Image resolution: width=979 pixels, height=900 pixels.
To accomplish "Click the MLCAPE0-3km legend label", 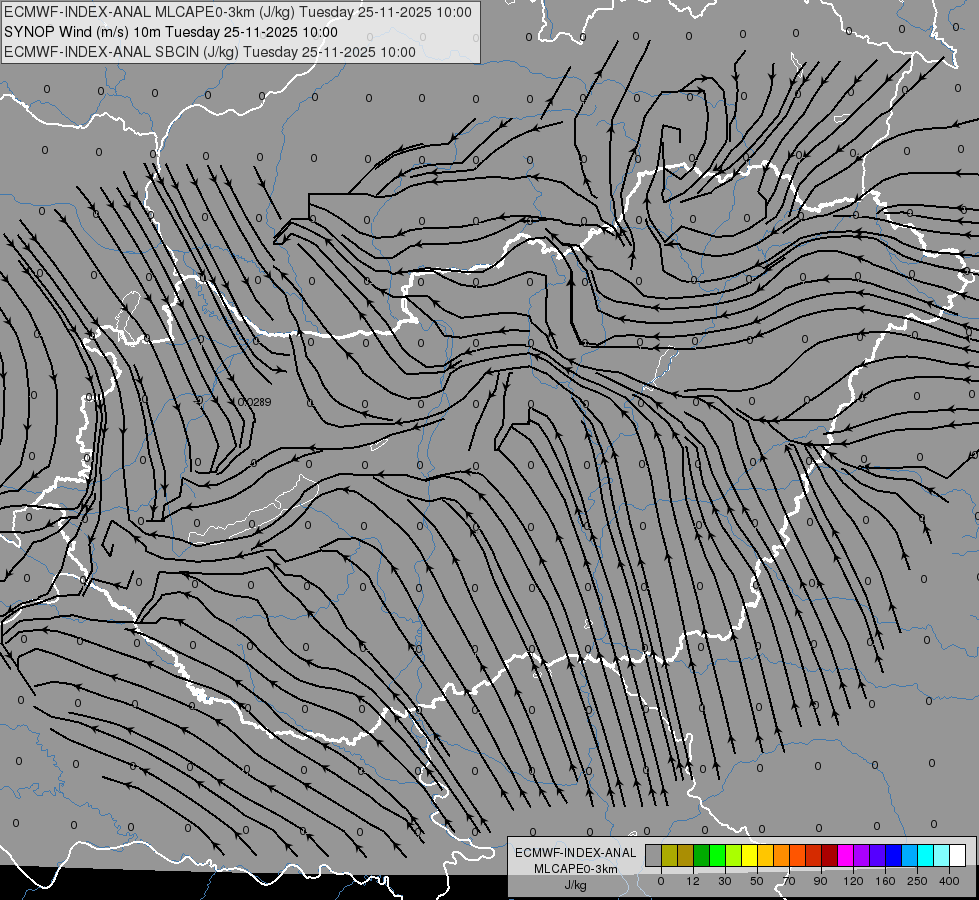I will [x=576, y=869].
